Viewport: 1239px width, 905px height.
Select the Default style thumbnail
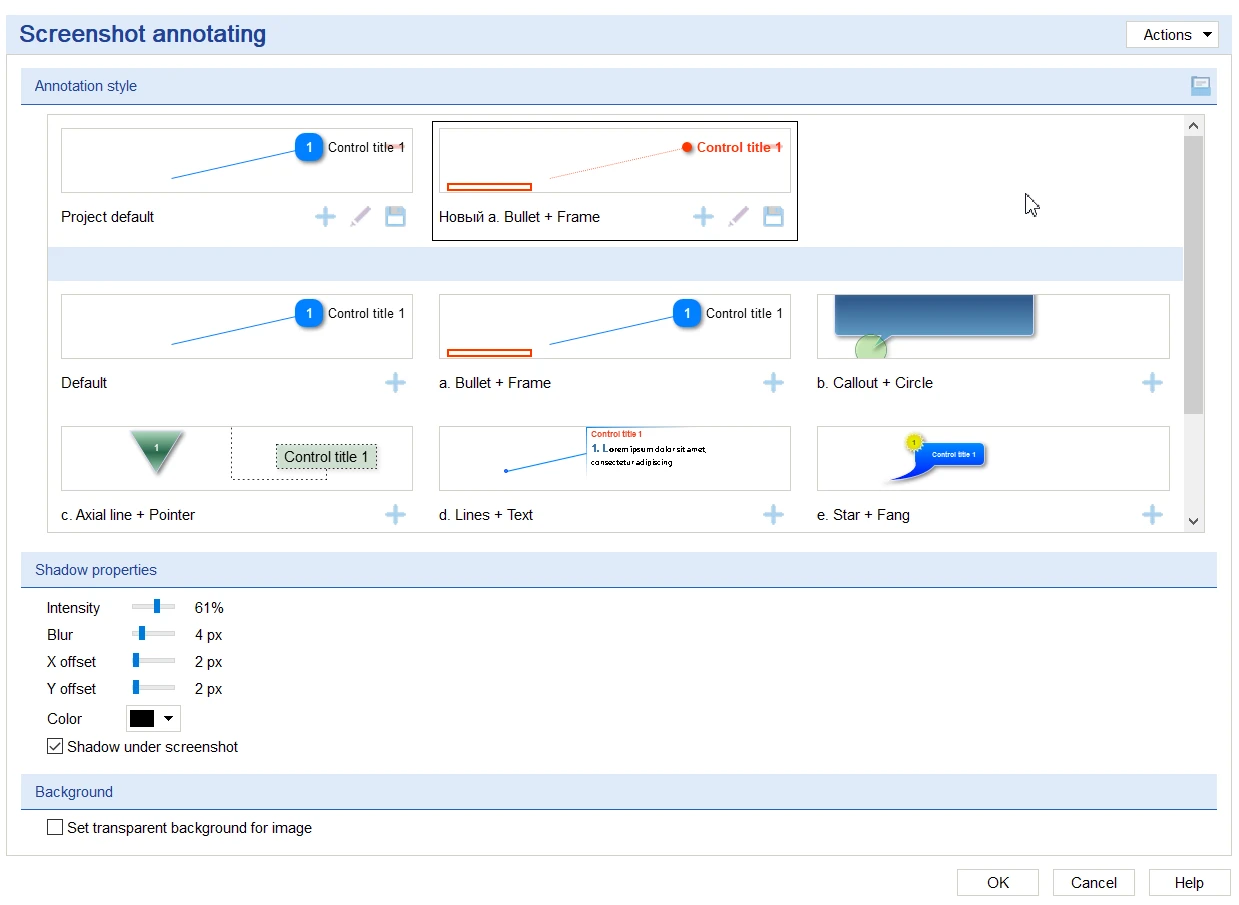pos(237,326)
